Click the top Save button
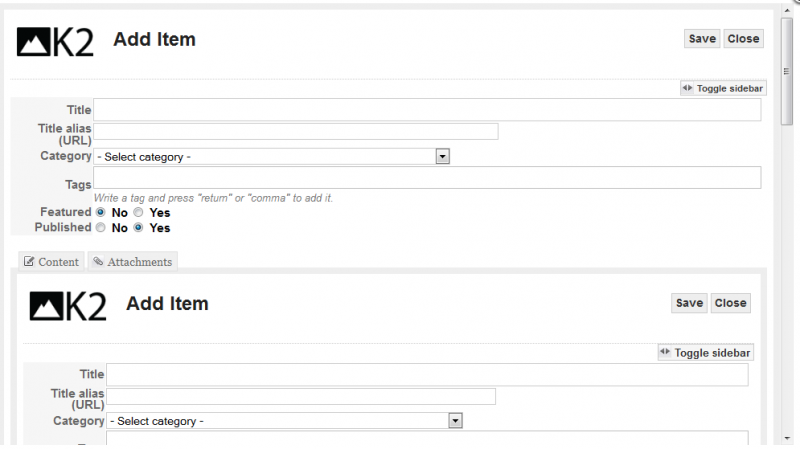800x449 pixels. pos(702,39)
